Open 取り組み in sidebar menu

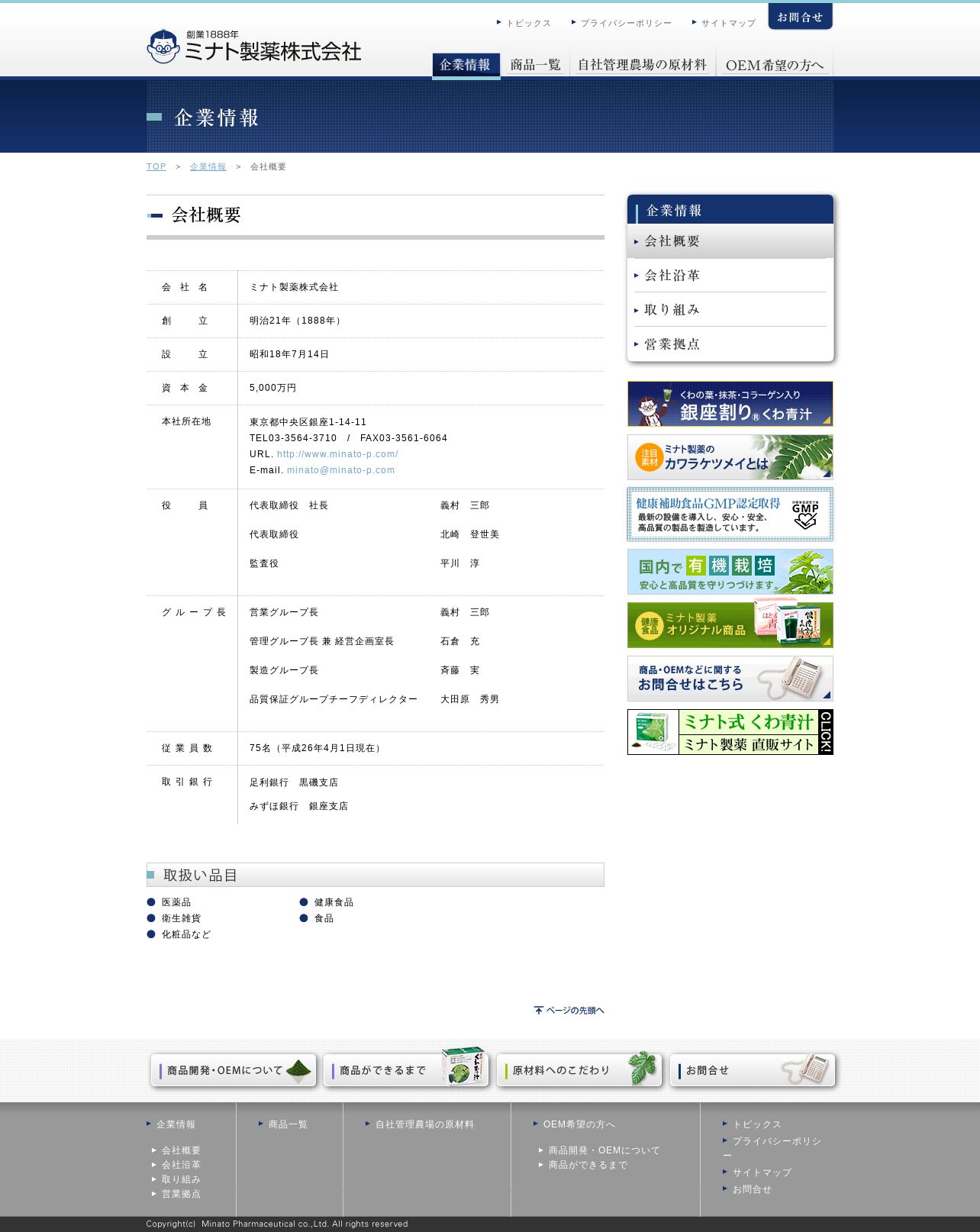point(730,310)
